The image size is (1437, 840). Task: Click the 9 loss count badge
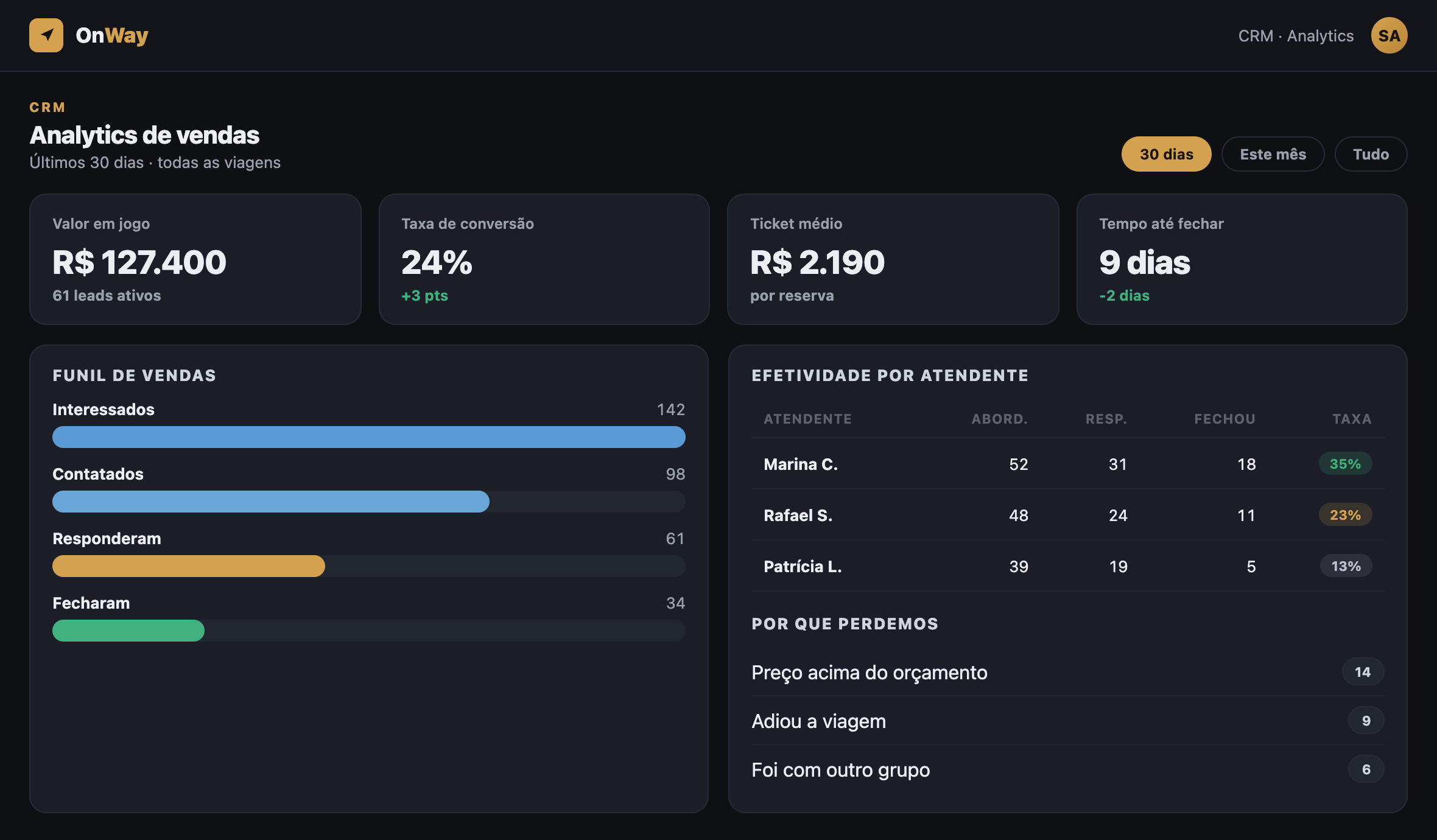1366,721
